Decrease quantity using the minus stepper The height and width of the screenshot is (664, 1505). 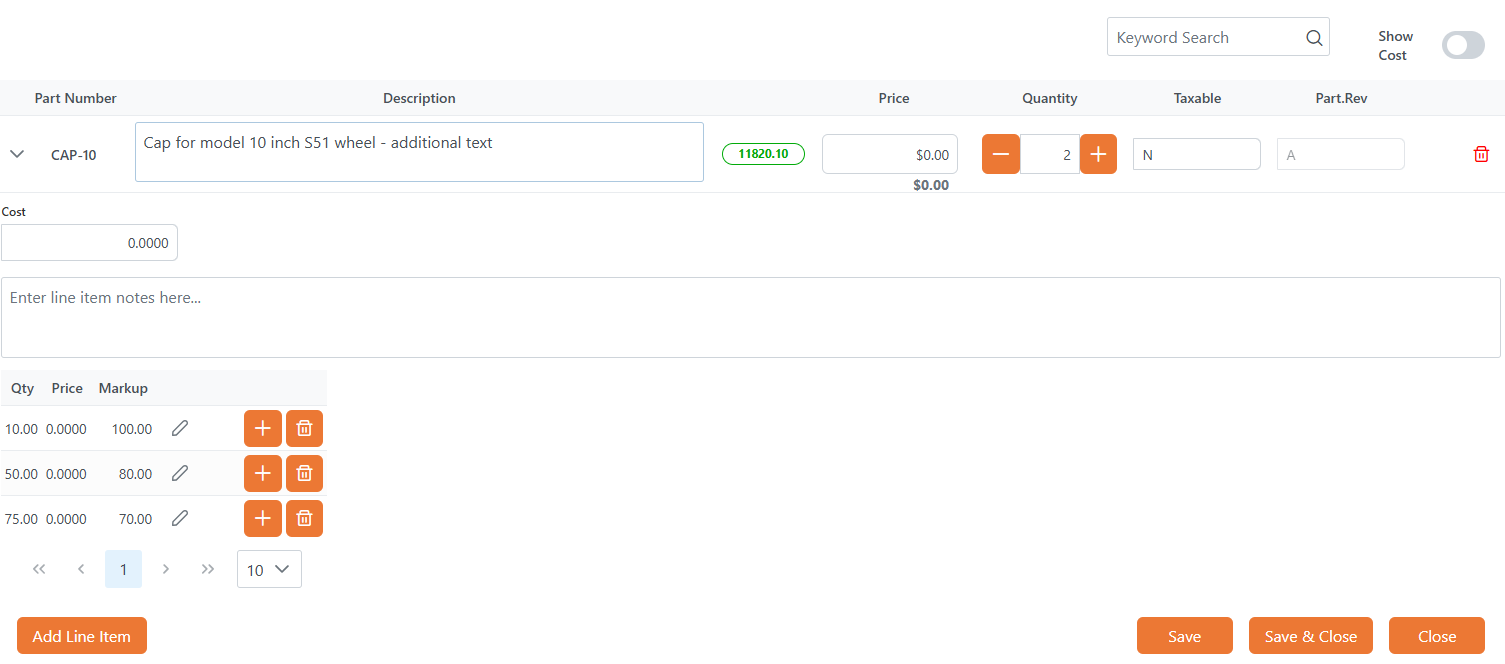tap(1000, 153)
